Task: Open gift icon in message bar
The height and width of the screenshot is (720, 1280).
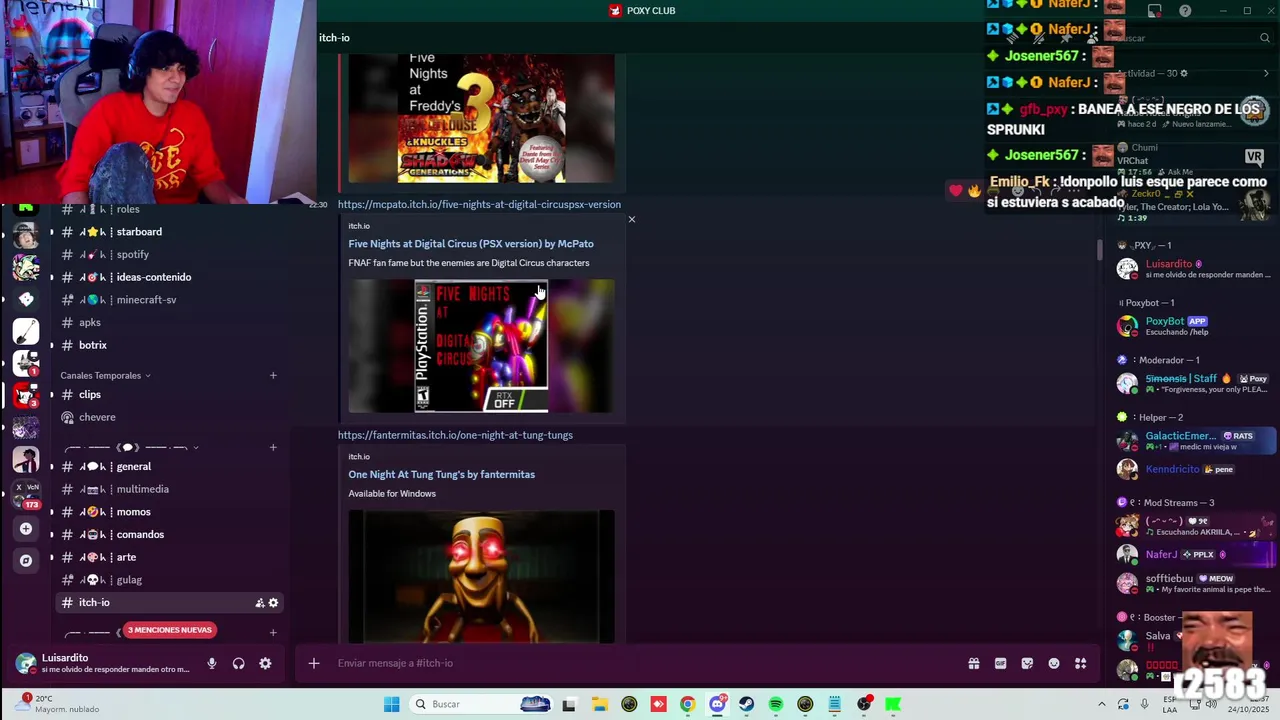Action: click(973, 663)
